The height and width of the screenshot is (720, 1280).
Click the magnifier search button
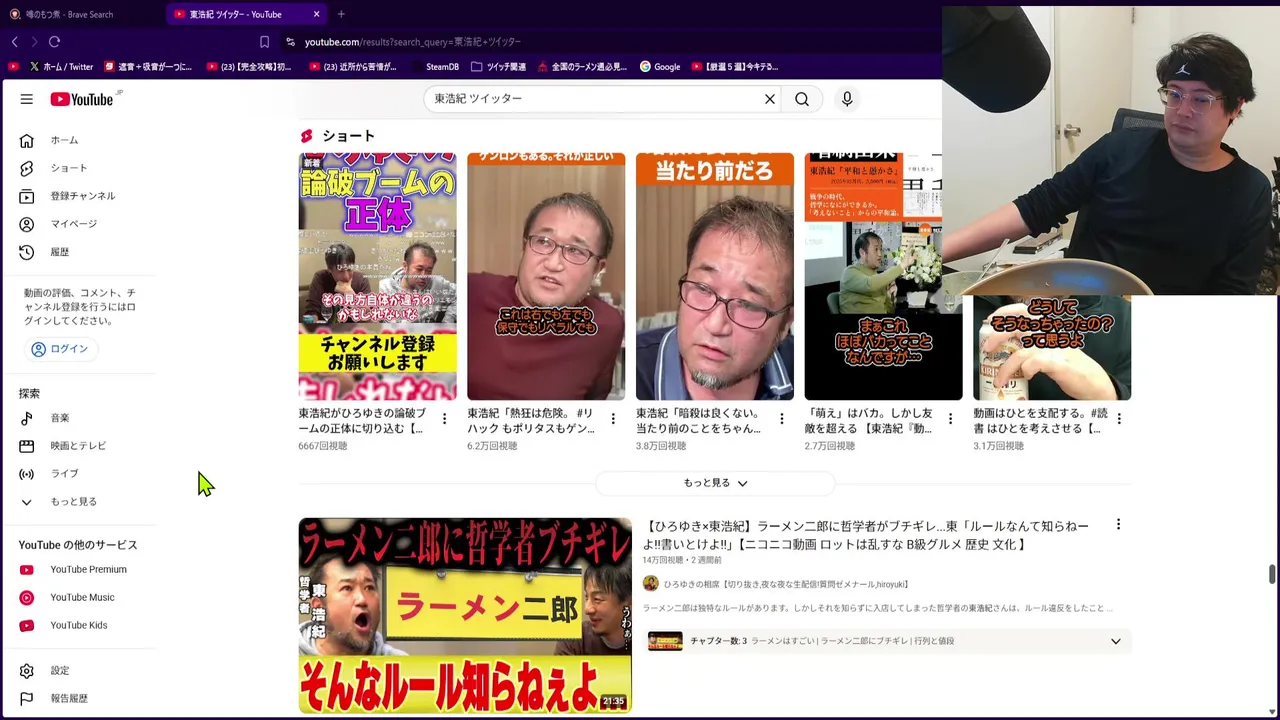(x=802, y=99)
